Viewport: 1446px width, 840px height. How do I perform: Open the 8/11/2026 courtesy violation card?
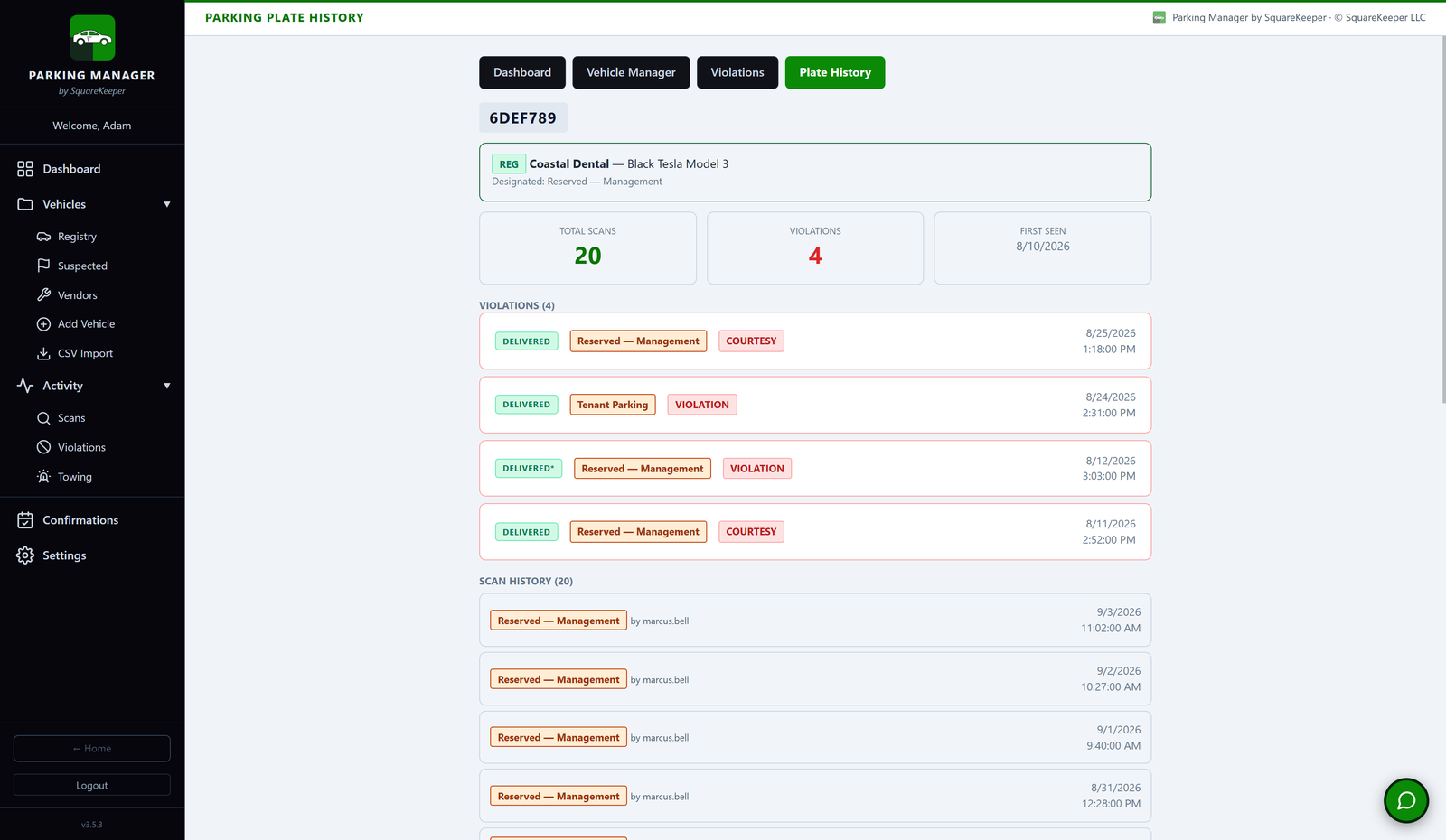(x=815, y=532)
